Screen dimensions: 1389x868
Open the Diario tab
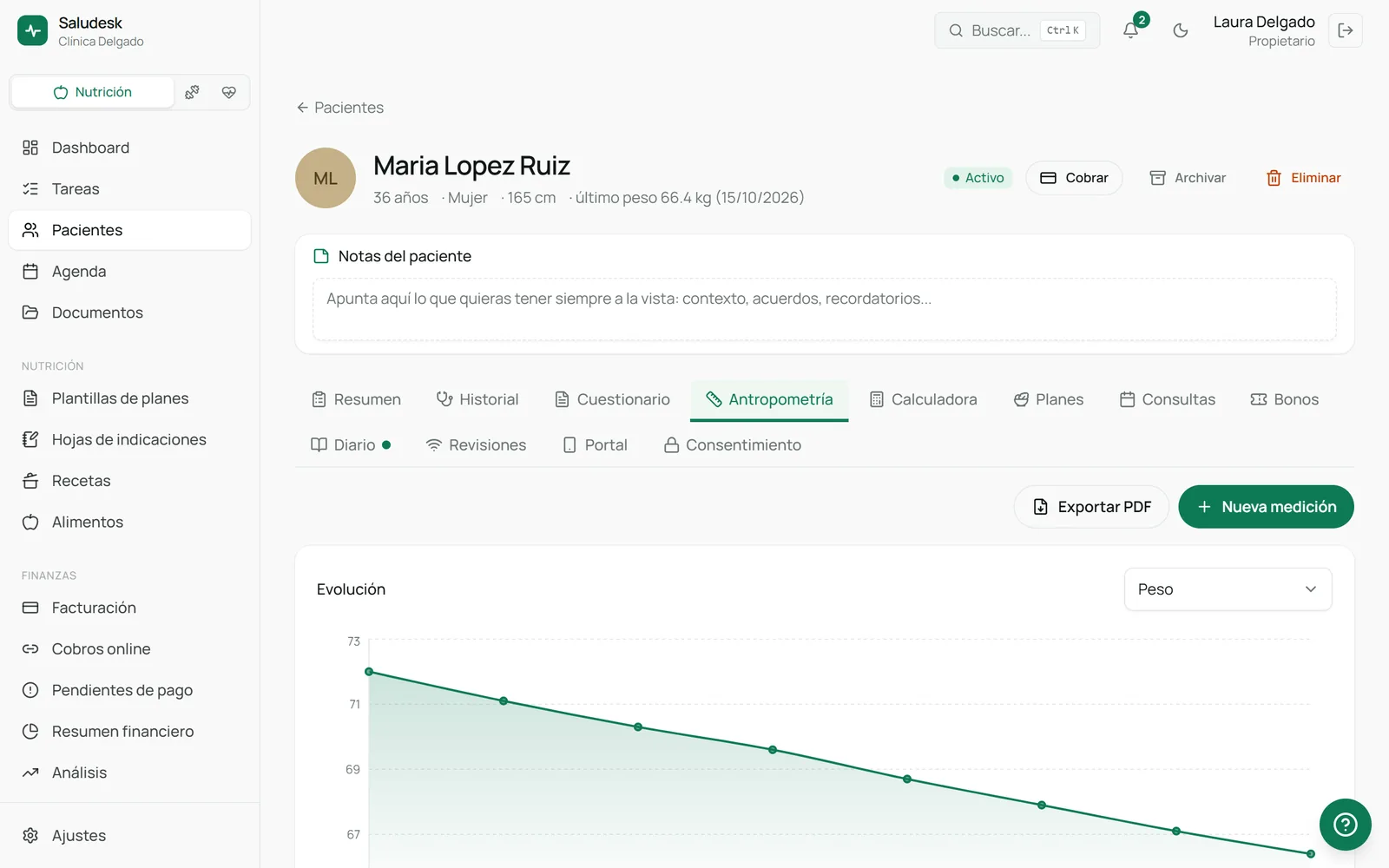point(351,444)
